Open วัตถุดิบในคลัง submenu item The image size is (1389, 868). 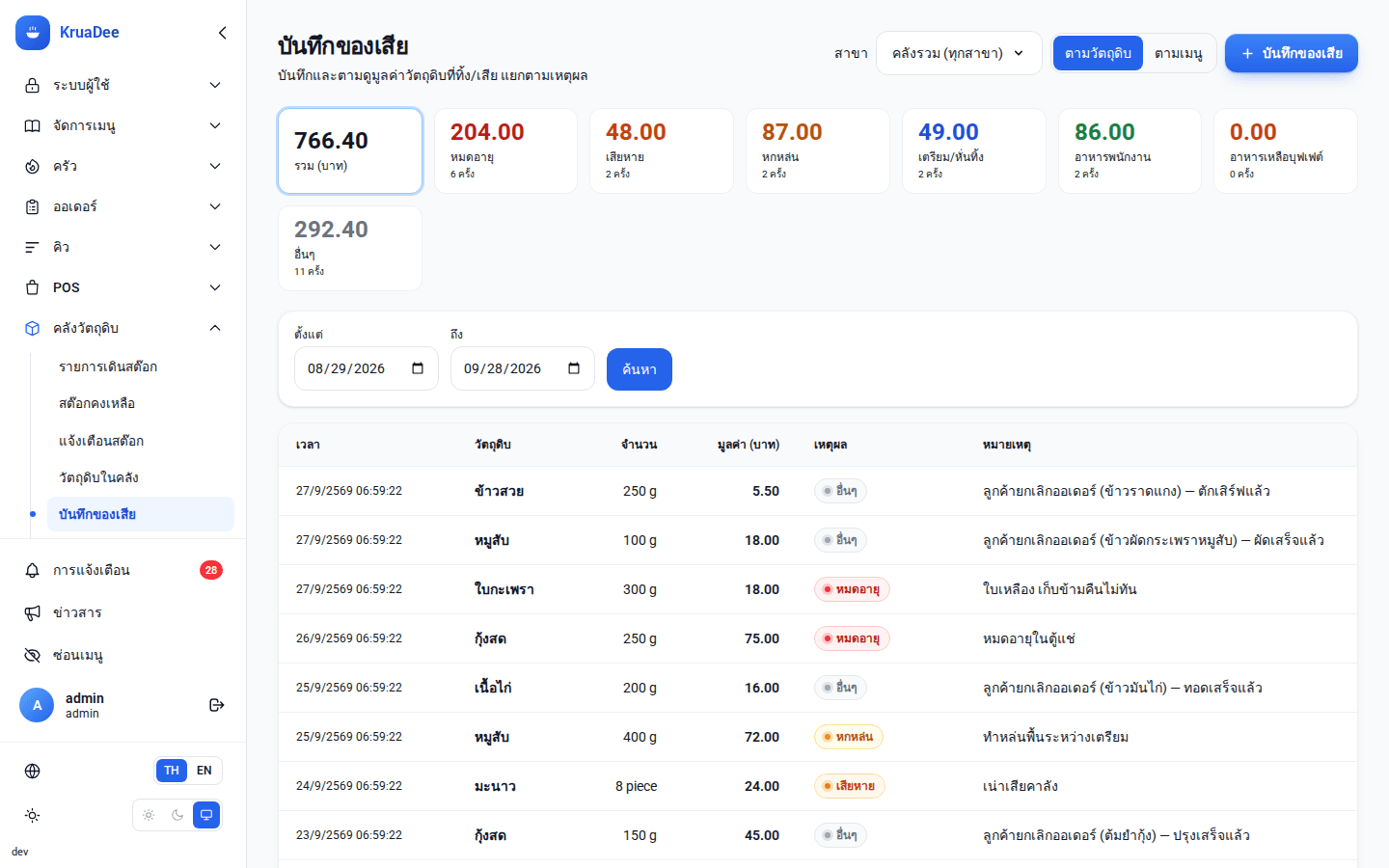141,477
